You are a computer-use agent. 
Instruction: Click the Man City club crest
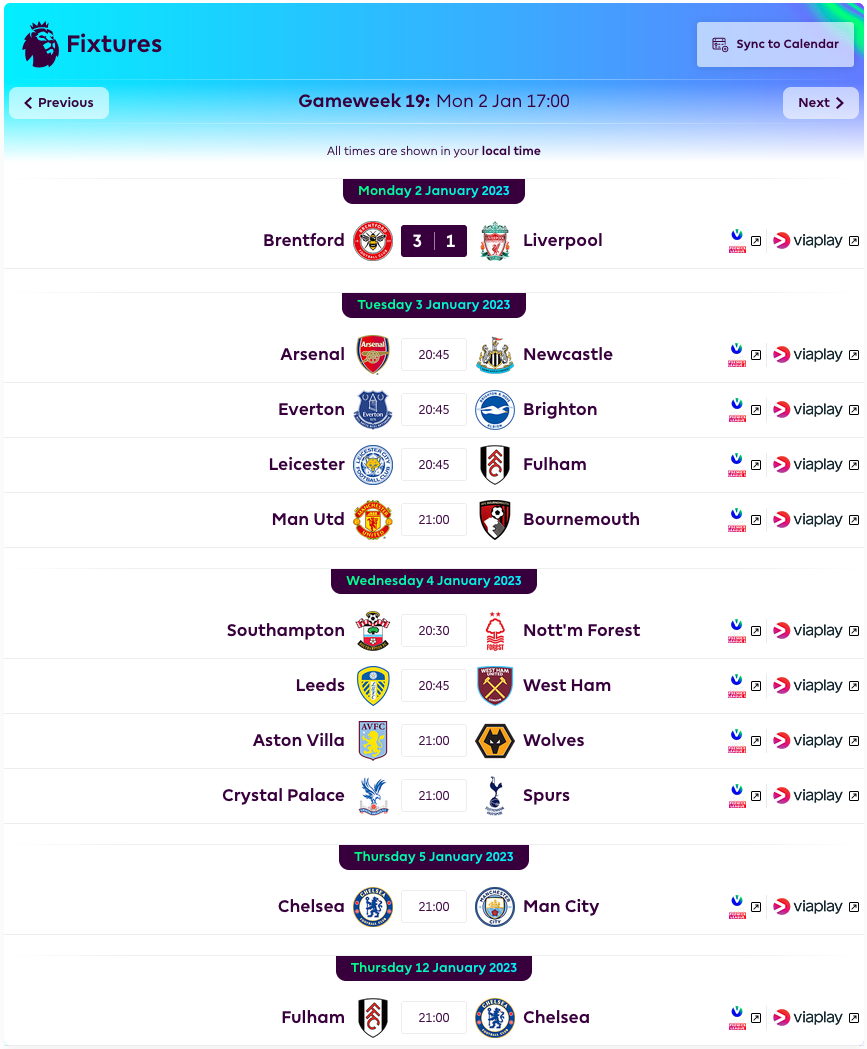495,907
